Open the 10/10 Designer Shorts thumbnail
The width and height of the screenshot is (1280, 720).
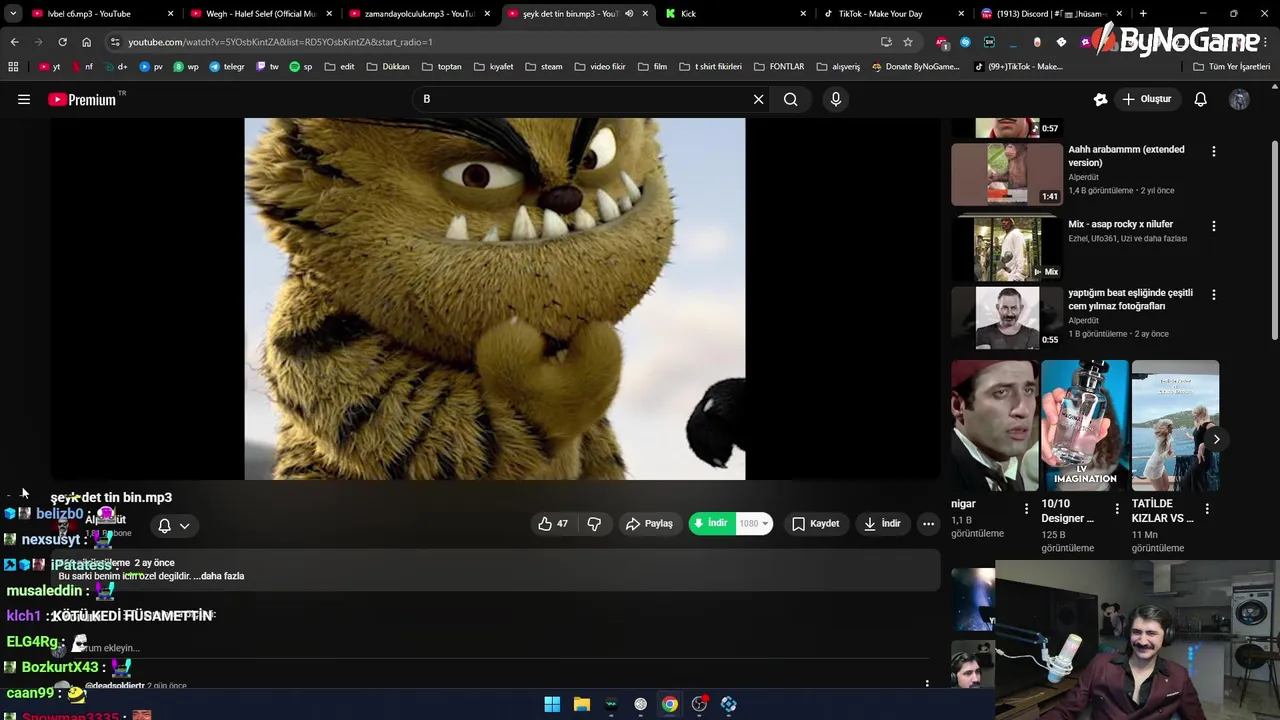[x=1085, y=425]
